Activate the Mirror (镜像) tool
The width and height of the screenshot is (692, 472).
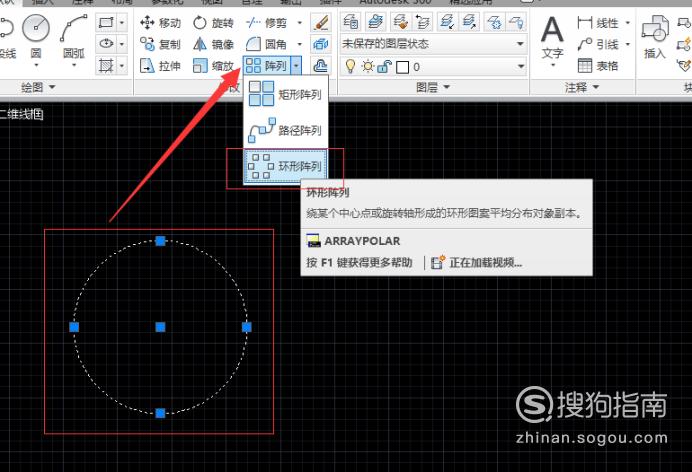tap(213, 44)
